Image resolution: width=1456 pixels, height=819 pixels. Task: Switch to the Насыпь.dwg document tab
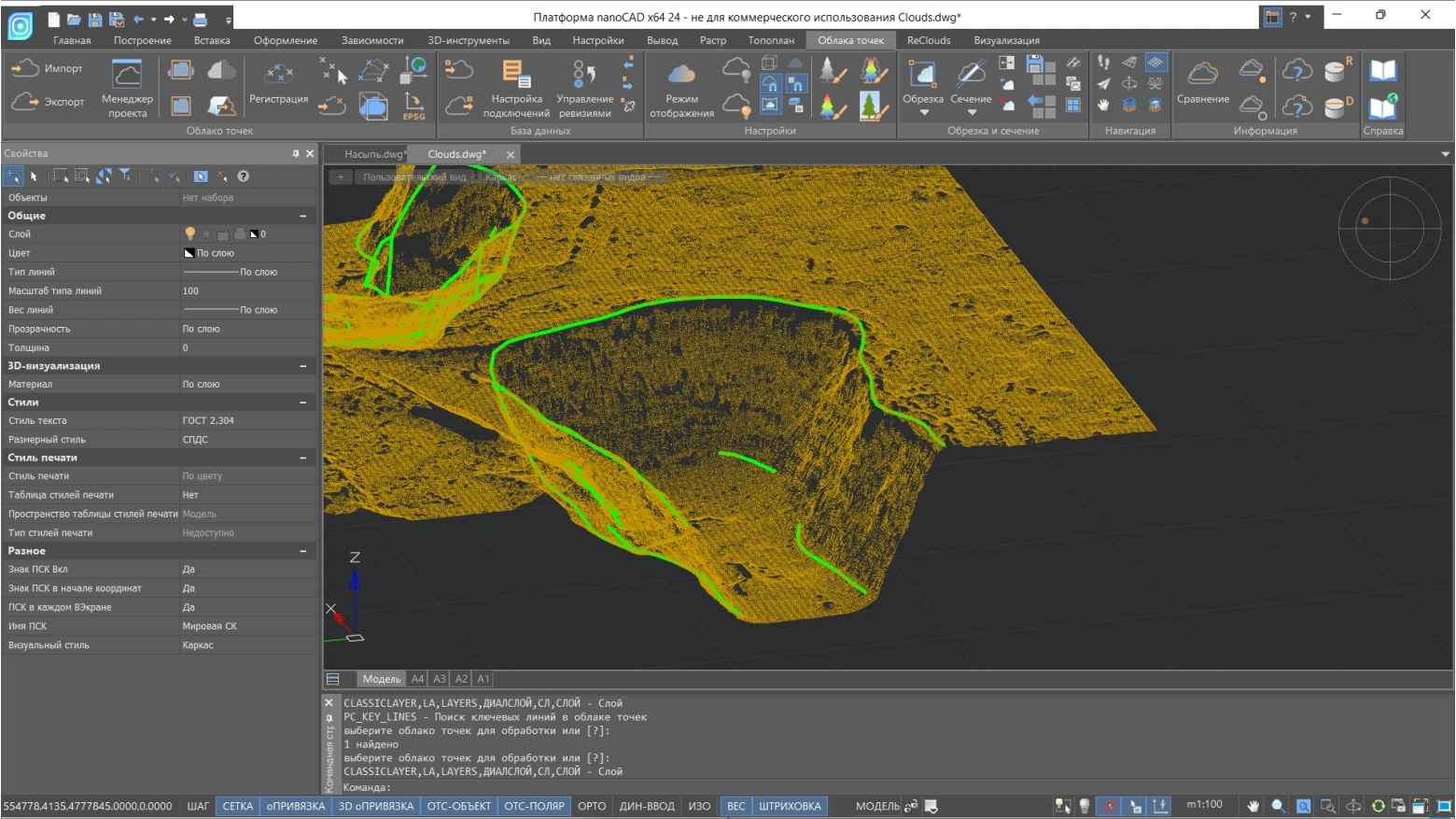click(373, 154)
